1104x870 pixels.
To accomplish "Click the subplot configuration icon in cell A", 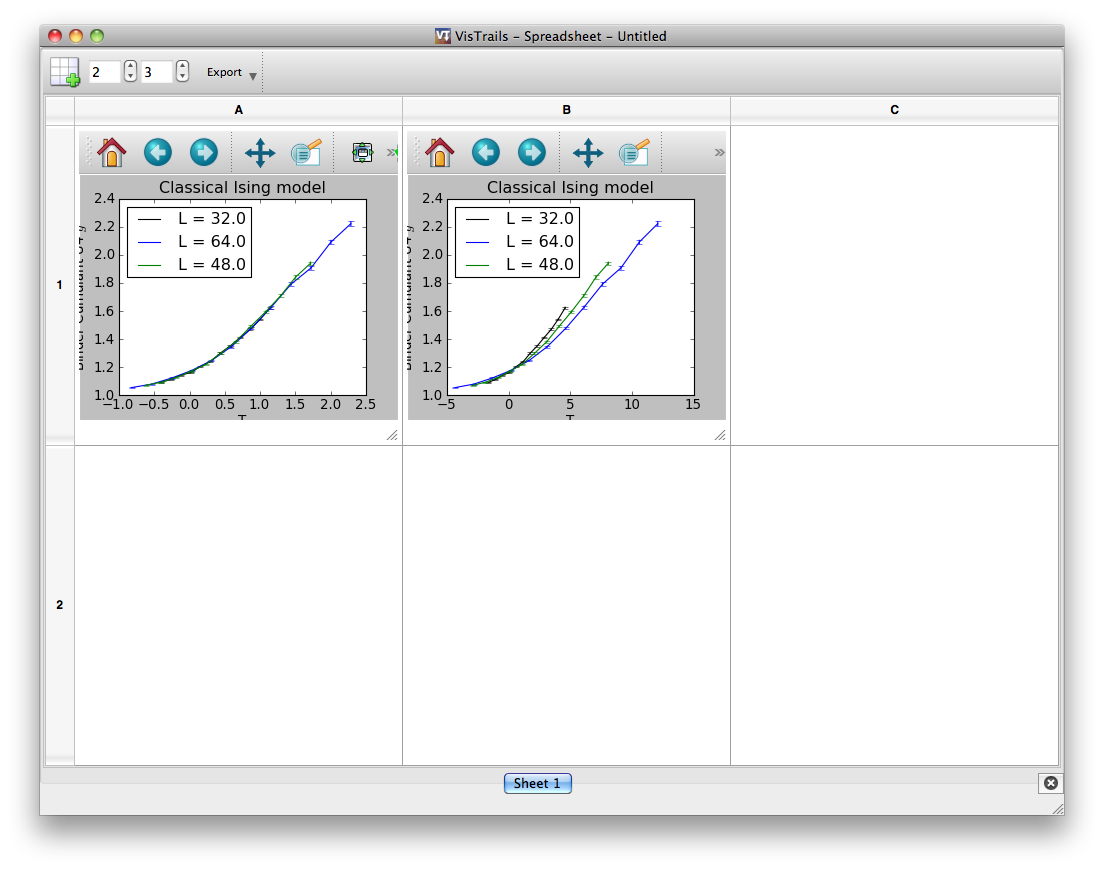I will click(362, 153).
